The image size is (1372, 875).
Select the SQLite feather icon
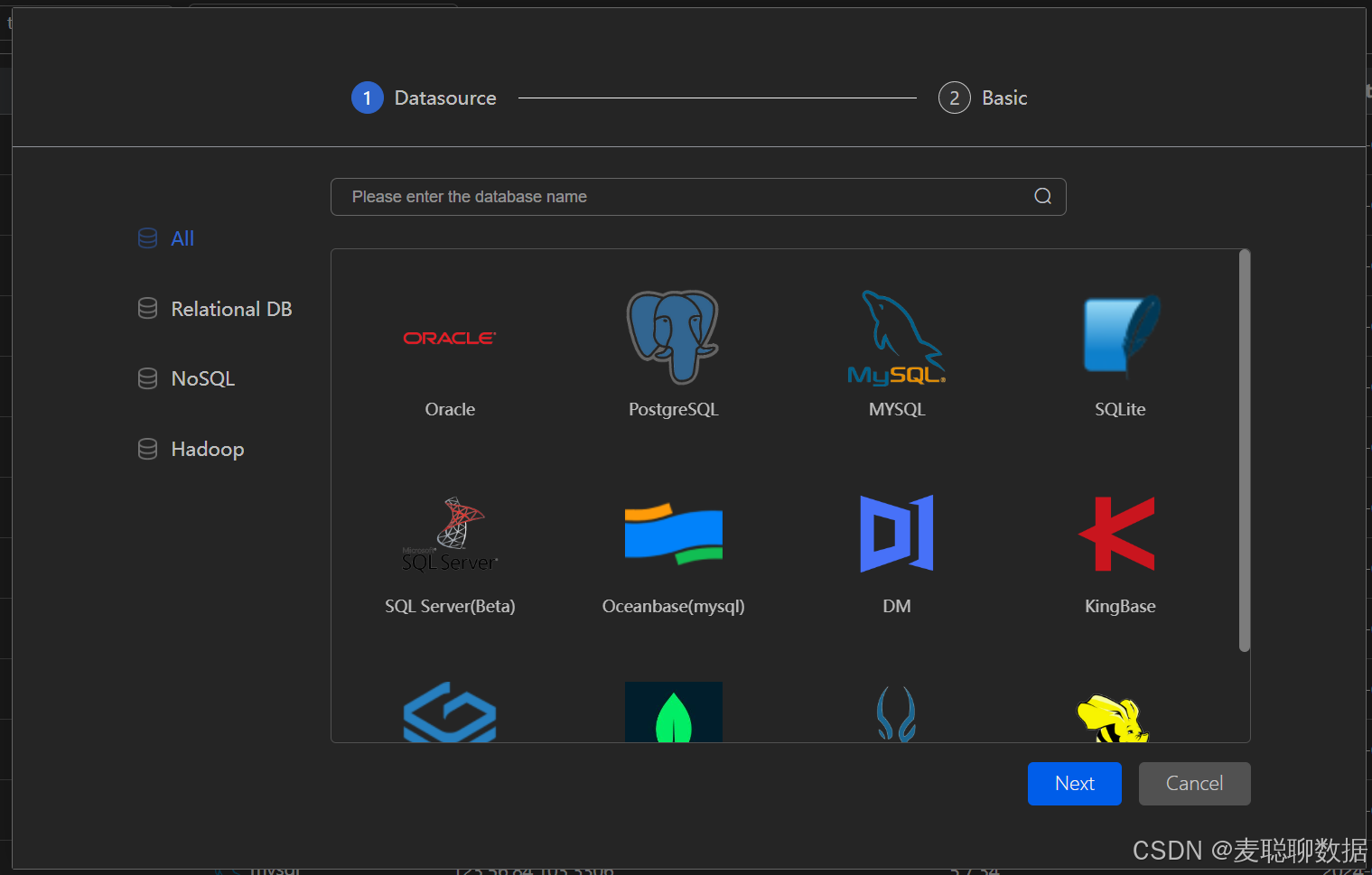click(1121, 336)
